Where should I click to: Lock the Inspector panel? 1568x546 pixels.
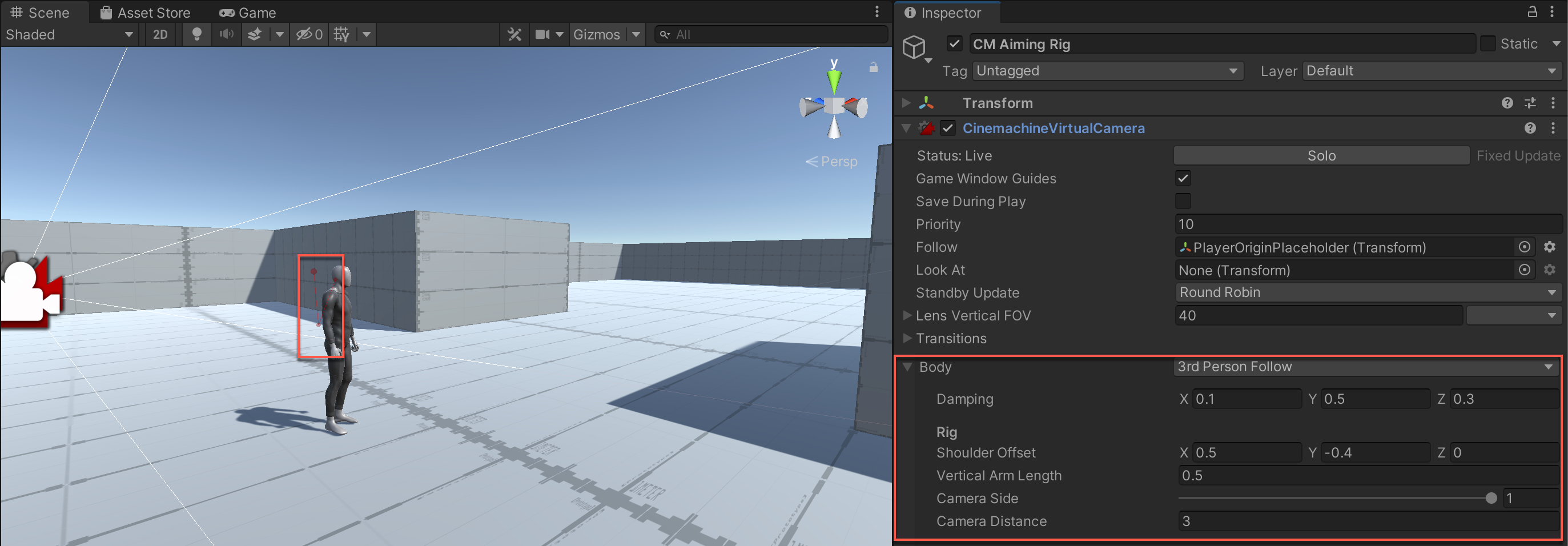[1532, 12]
